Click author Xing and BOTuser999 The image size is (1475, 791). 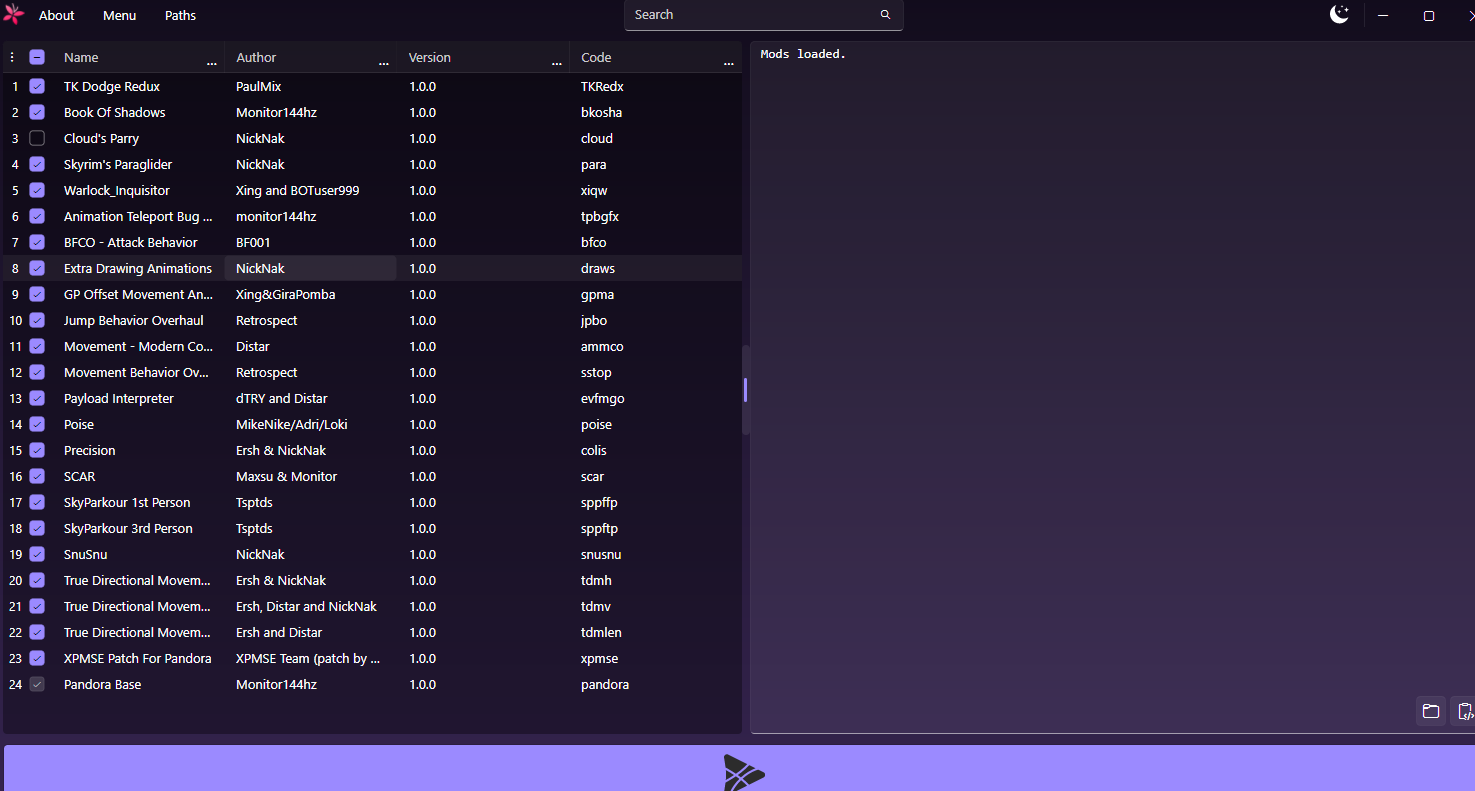298,190
